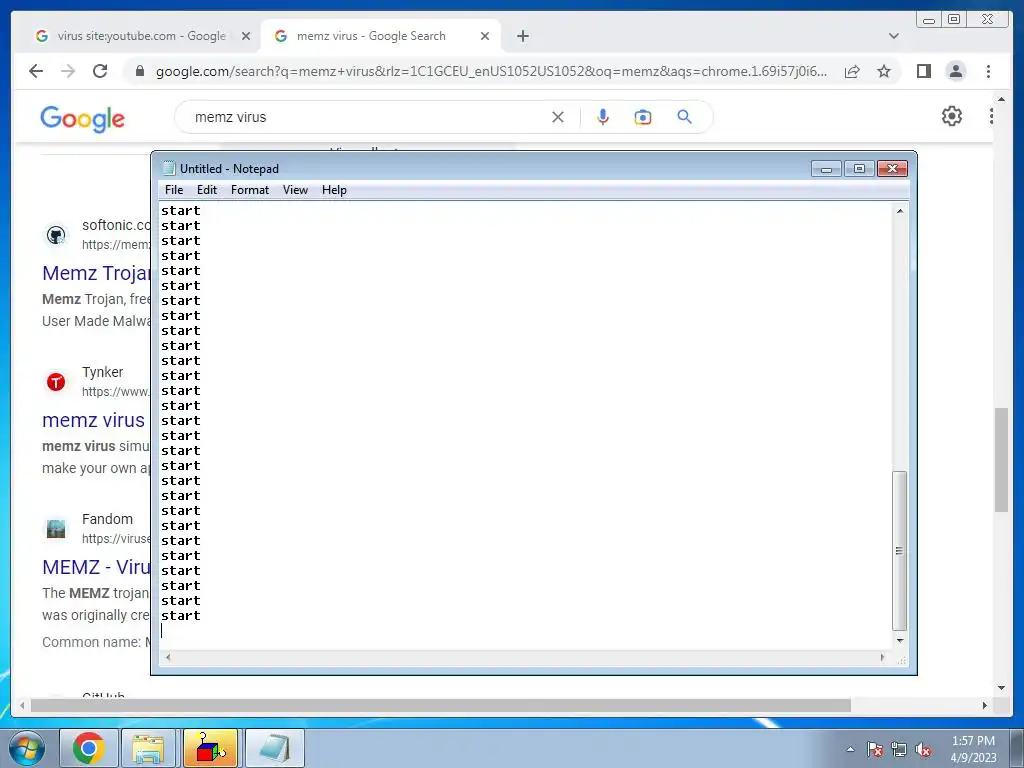Viewport: 1024px width, 768px height.
Task: Click Notepad vertical scrollbar up arrow
Action: (900, 211)
